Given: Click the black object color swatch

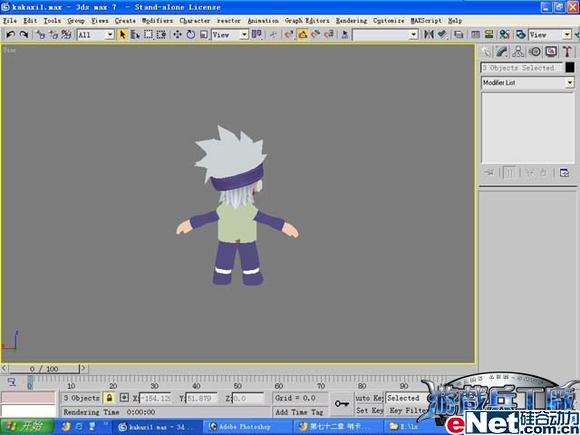Looking at the screenshot, I should (570, 67).
